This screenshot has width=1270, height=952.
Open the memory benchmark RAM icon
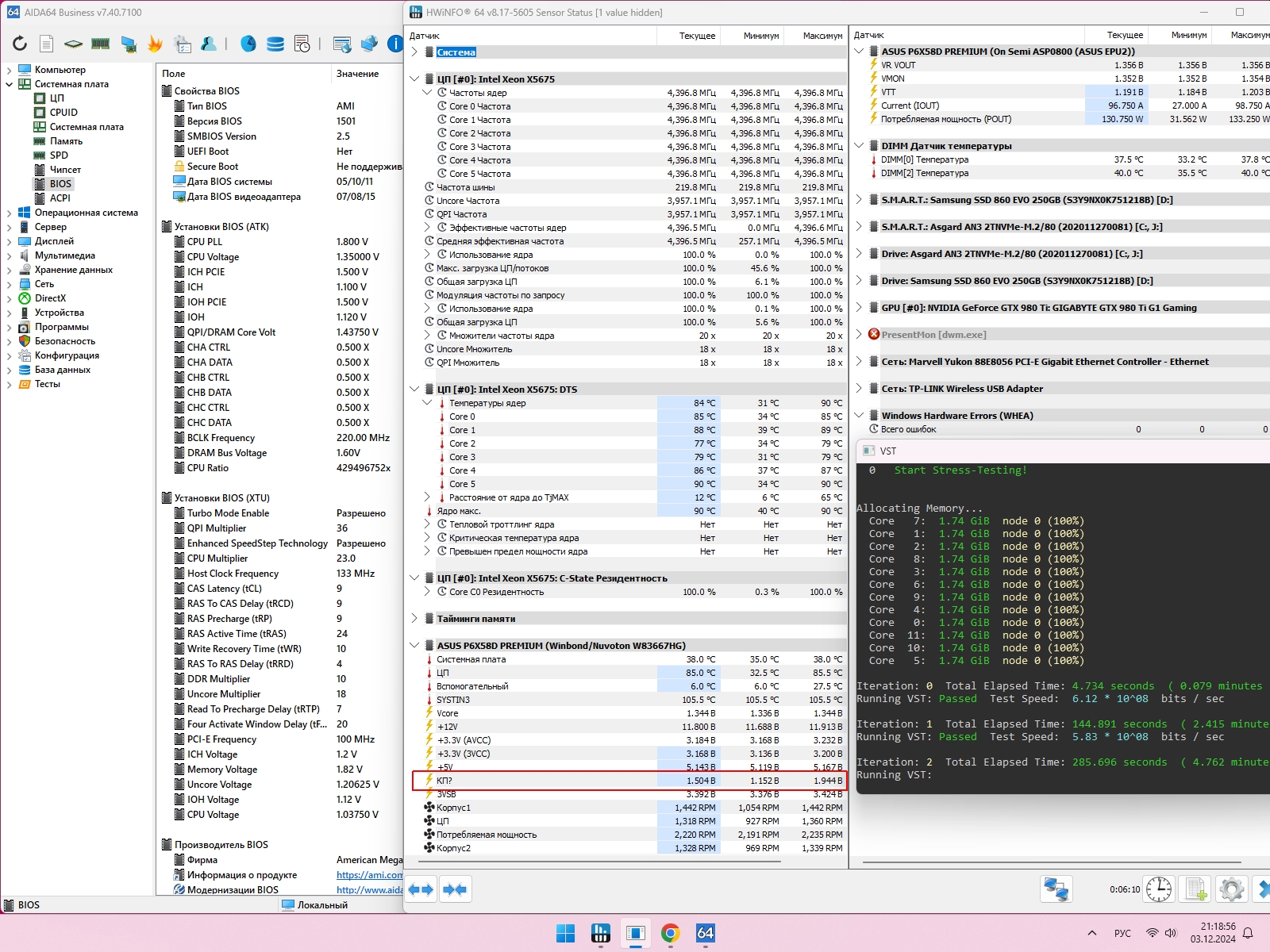tap(101, 44)
